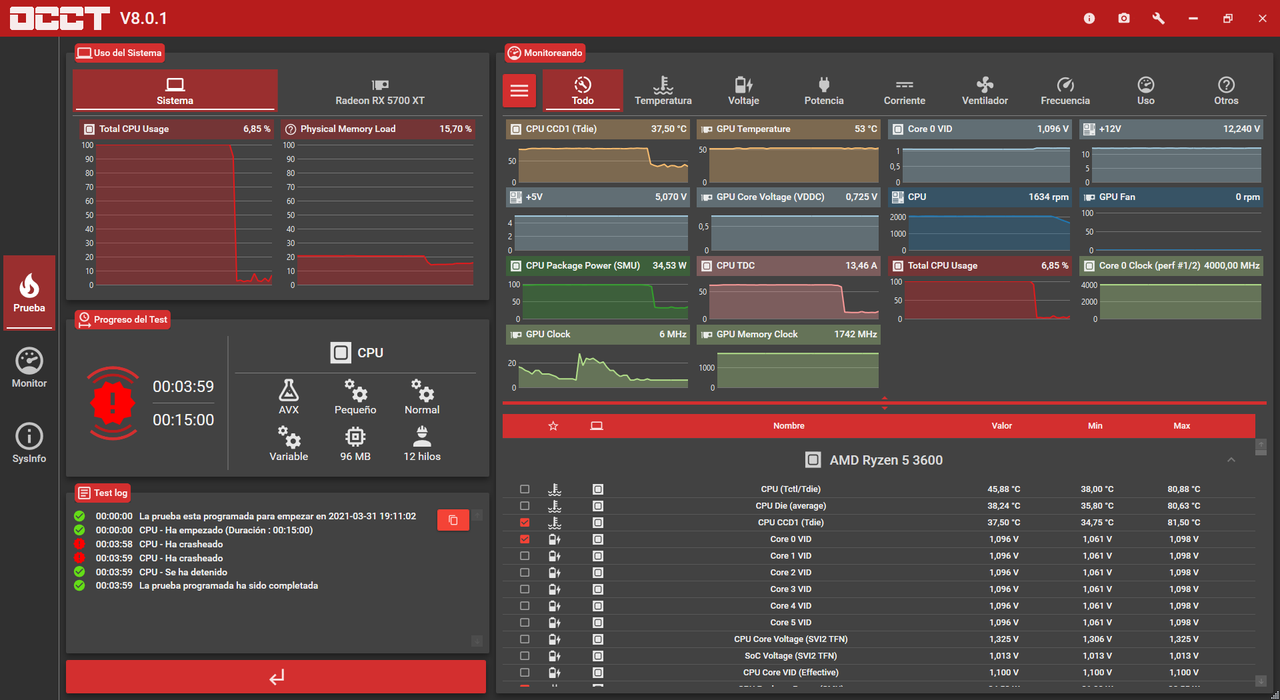Click the Uso del Sistema panel icon
The height and width of the screenshot is (700, 1280).
[84, 52]
